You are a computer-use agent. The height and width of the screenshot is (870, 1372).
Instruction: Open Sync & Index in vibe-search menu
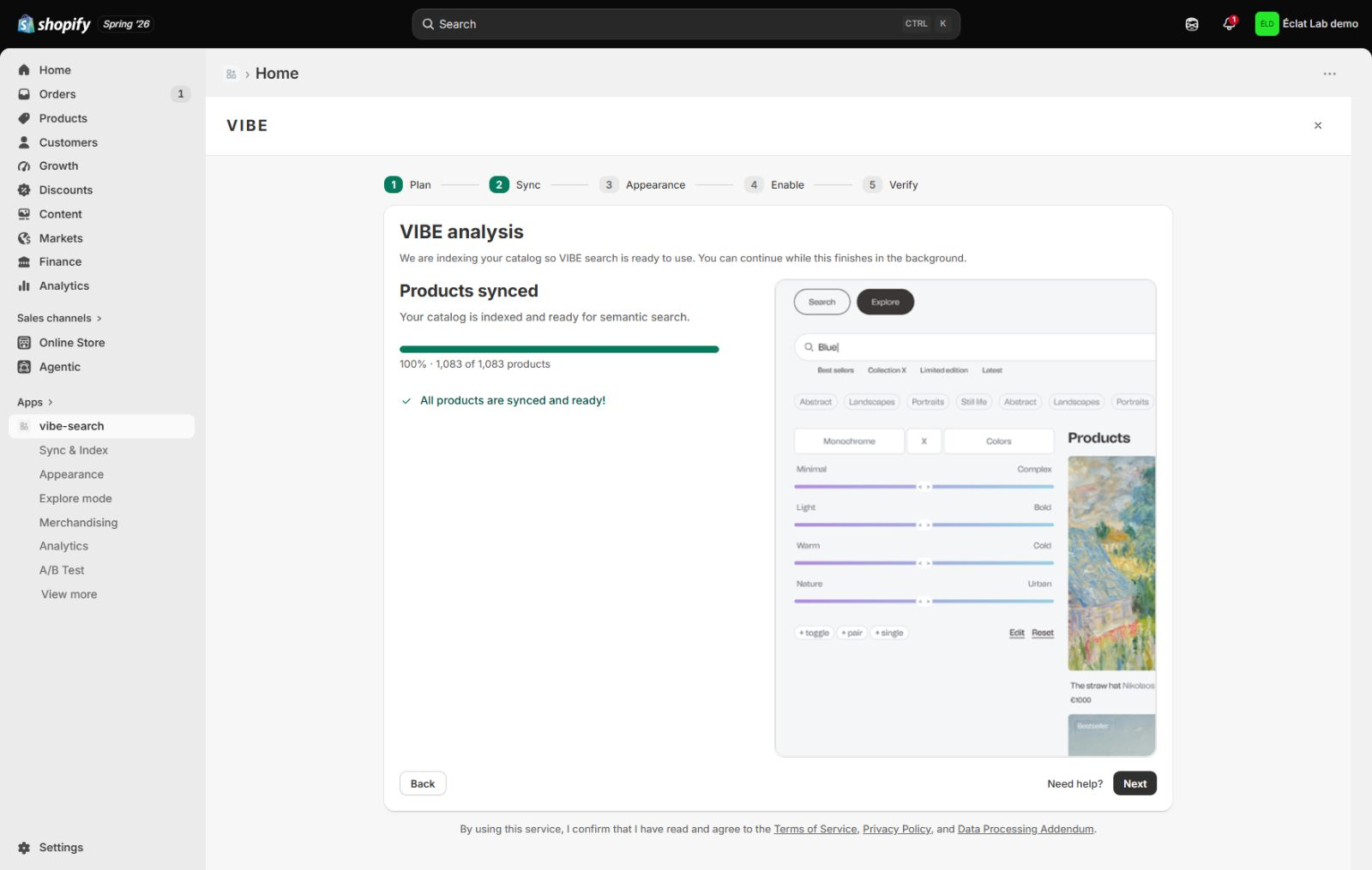coord(74,450)
